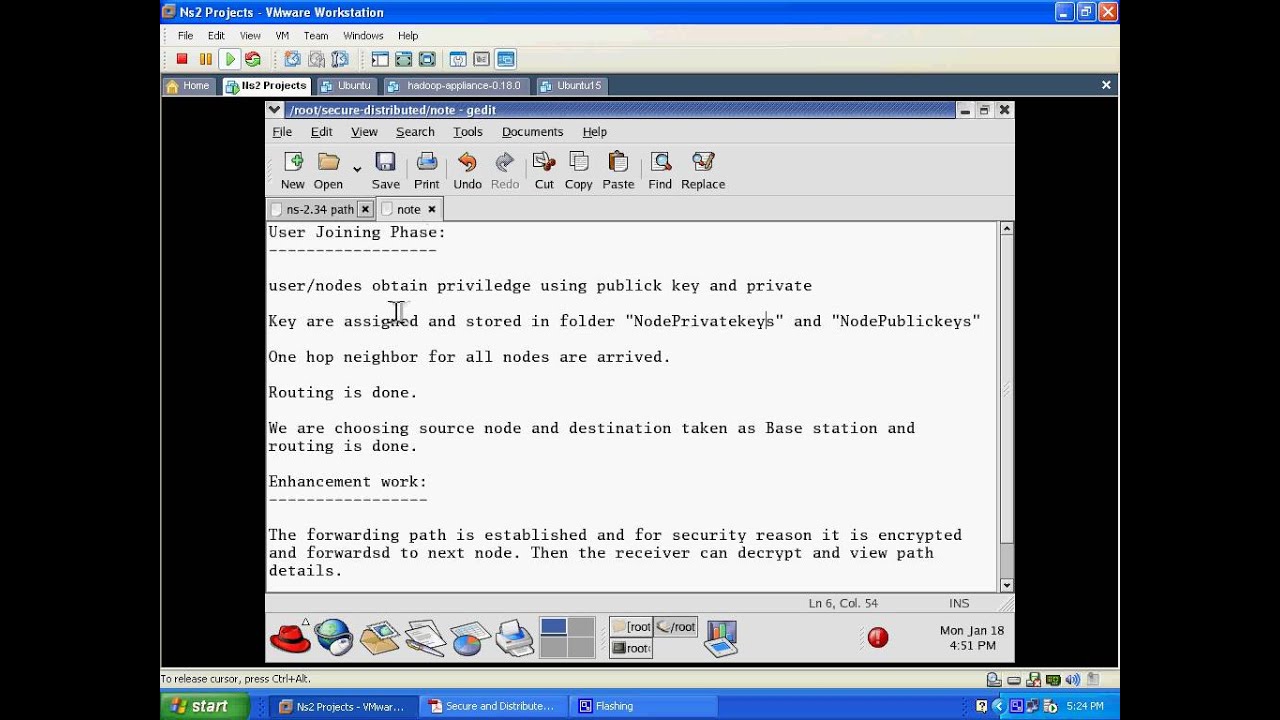Open the word processor icon in GNOME panel
The width and height of the screenshot is (1280, 720).
425,638
